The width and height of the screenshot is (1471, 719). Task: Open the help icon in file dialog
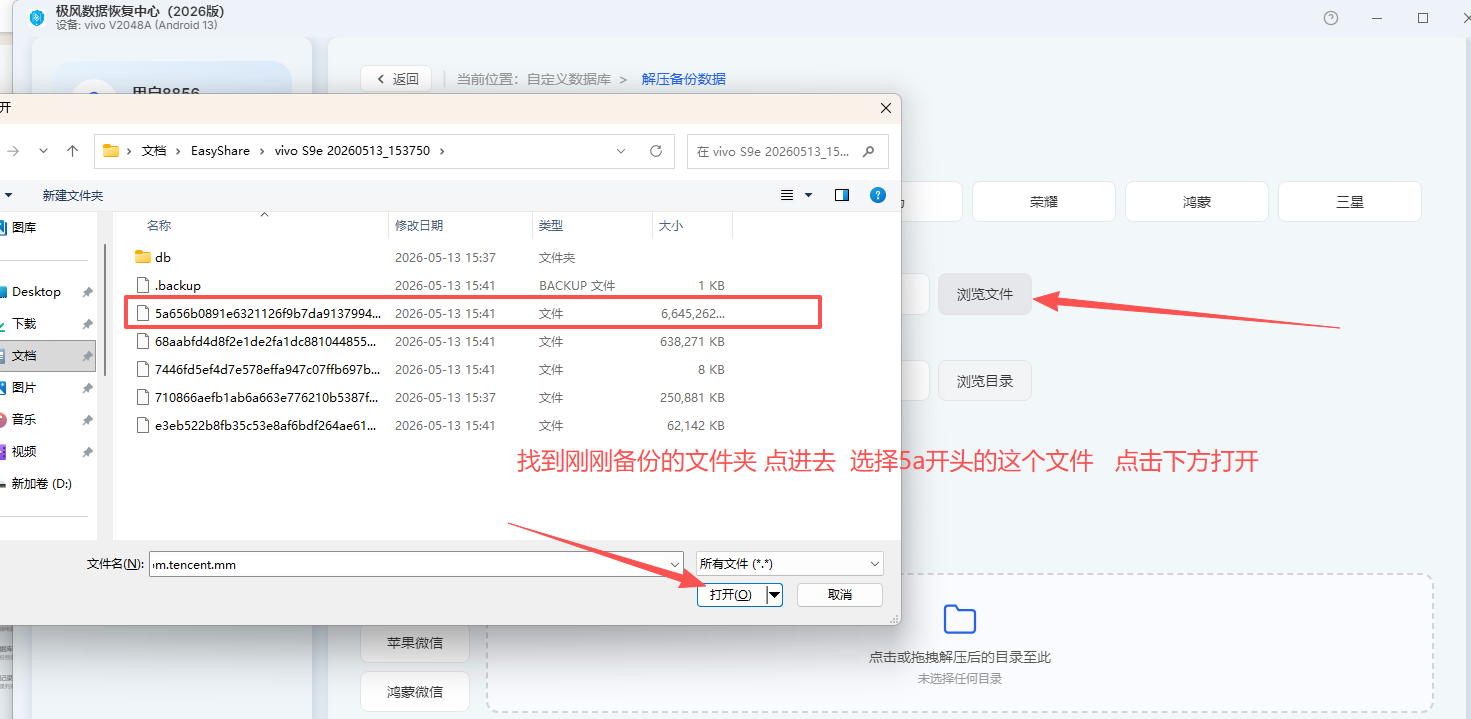877,195
